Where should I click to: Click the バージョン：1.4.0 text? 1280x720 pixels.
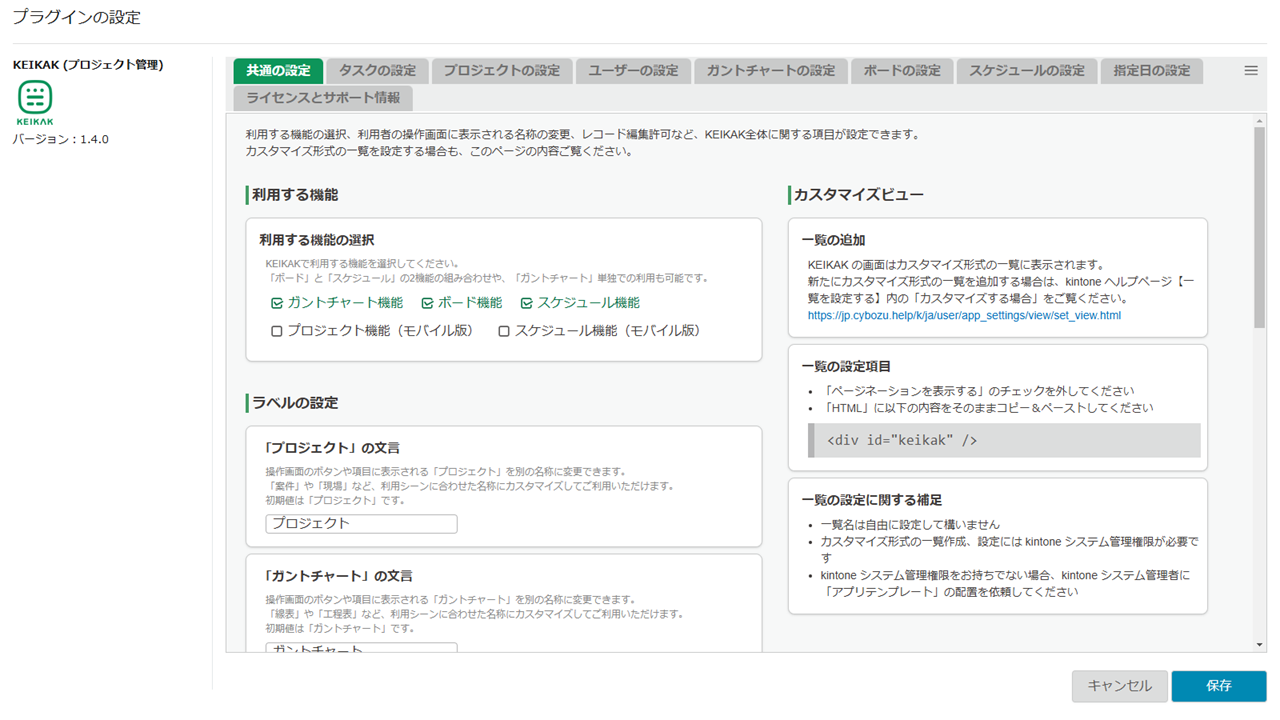tap(60, 139)
